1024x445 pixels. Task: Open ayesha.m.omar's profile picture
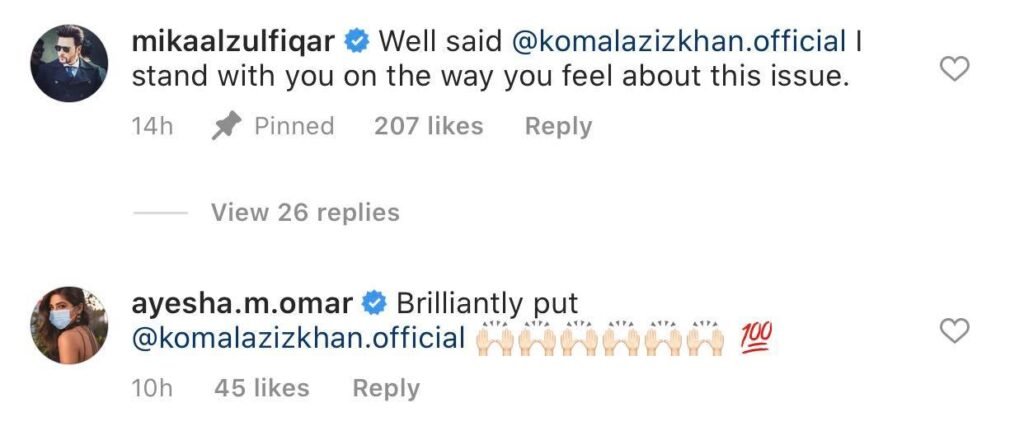67,324
